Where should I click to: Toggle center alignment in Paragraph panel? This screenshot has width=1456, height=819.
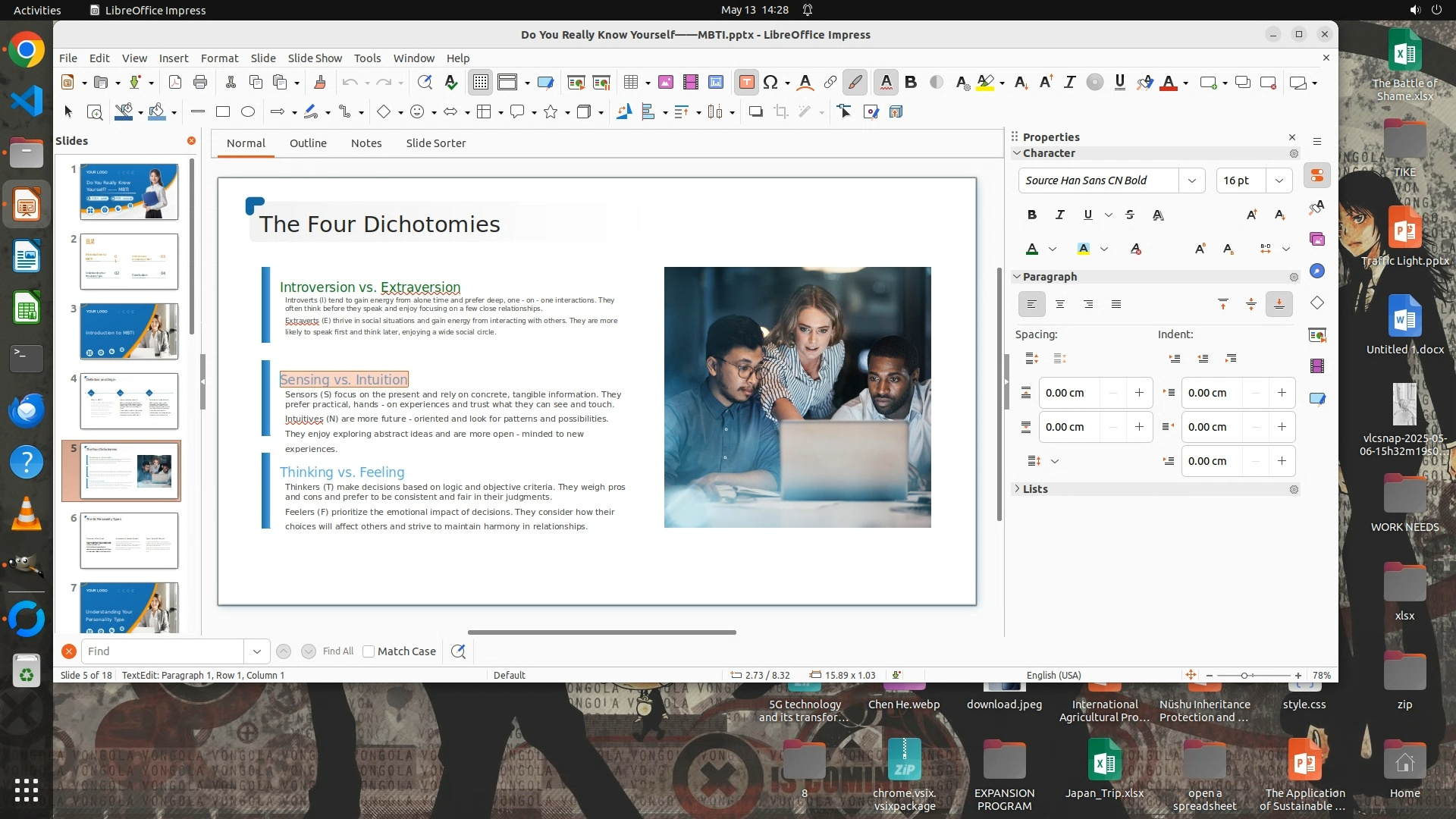[x=1060, y=304]
